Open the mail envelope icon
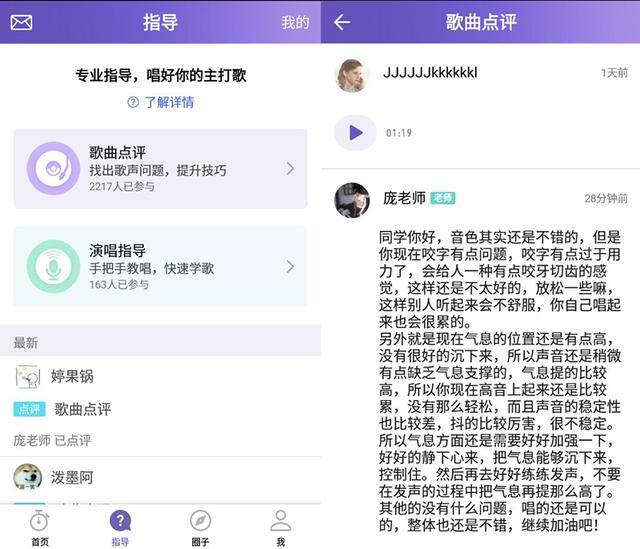640x549 pixels. [21, 22]
